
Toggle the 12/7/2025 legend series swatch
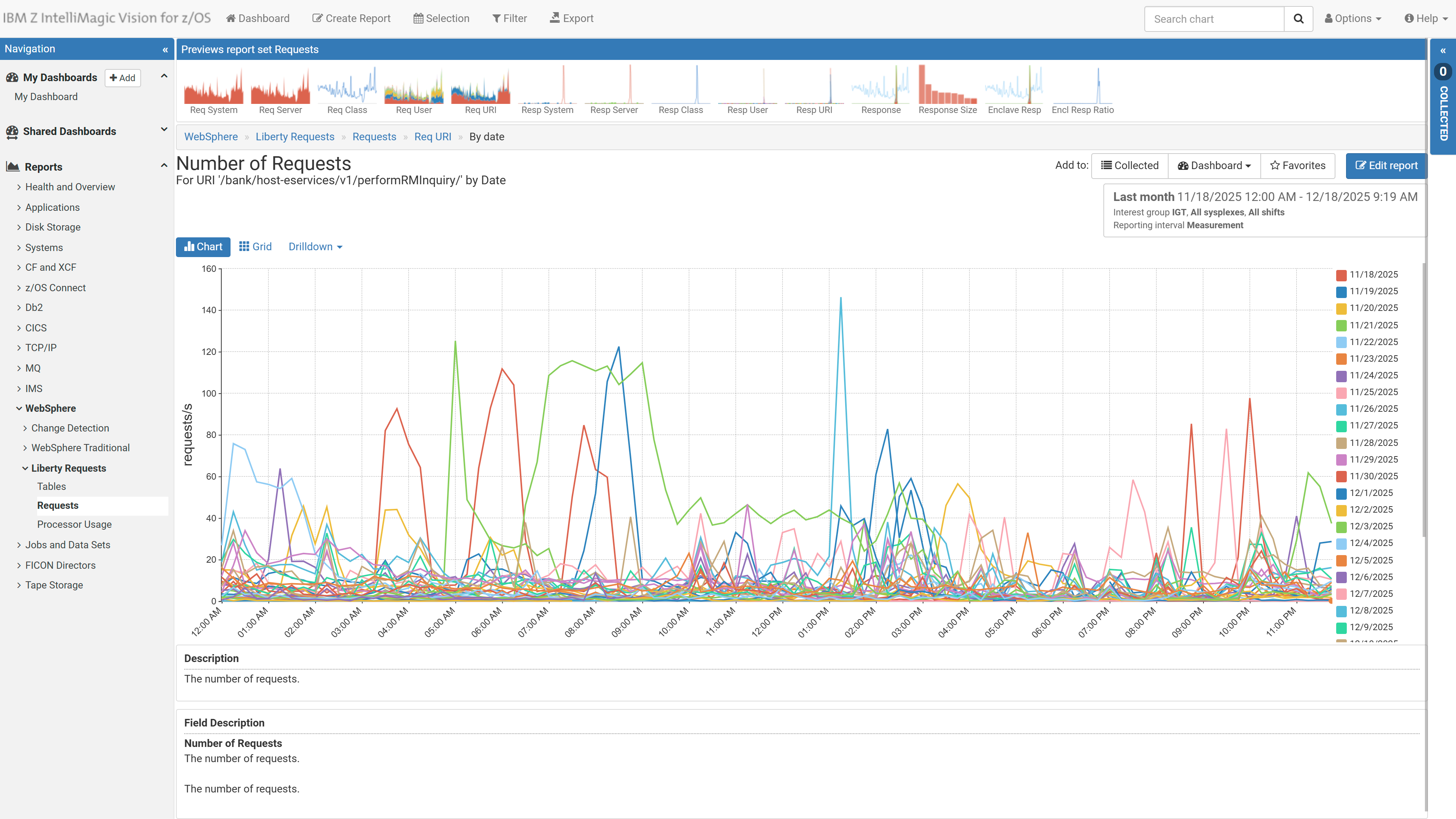(x=1341, y=594)
